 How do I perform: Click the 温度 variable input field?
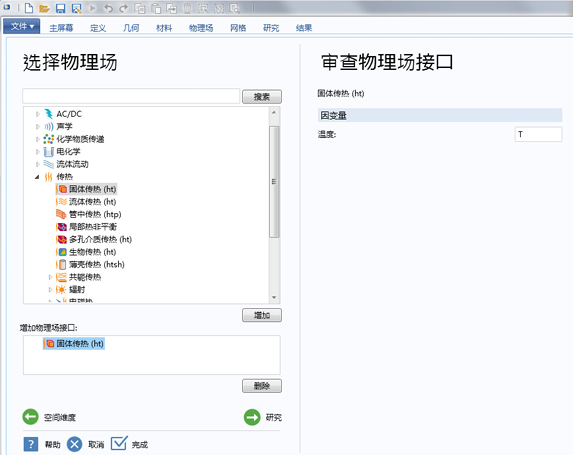click(x=538, y=134)
